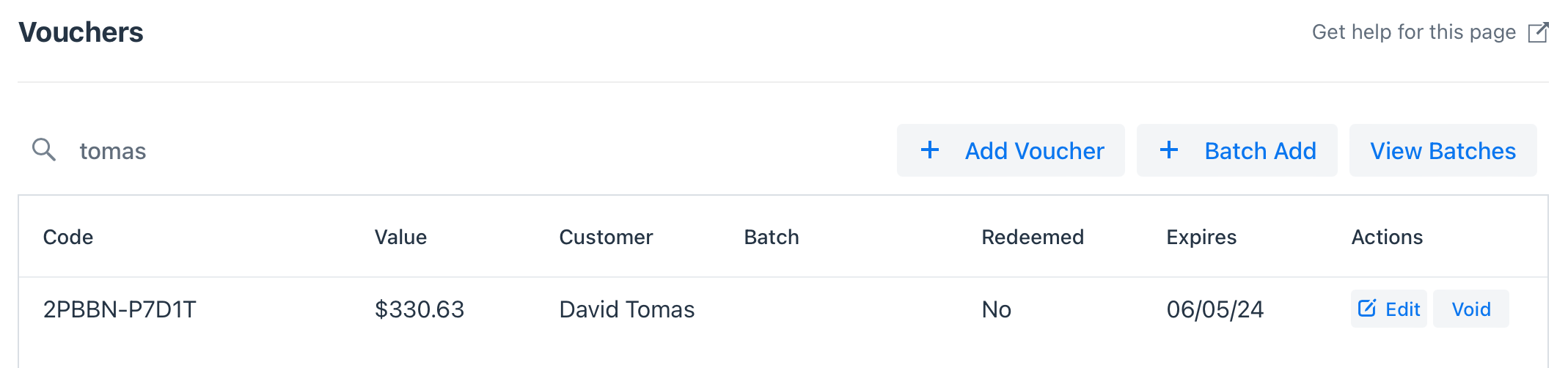Open the Batch Add option
1568x368 pixels.
point(1237,150)
